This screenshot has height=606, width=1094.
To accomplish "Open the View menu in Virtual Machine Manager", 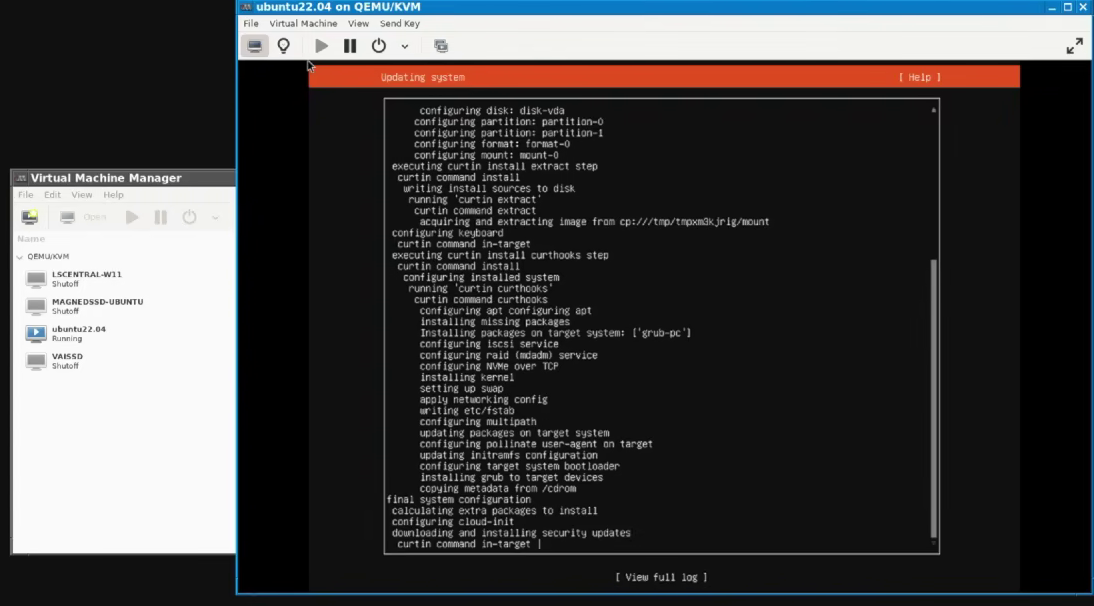I will tap(82, 195).
